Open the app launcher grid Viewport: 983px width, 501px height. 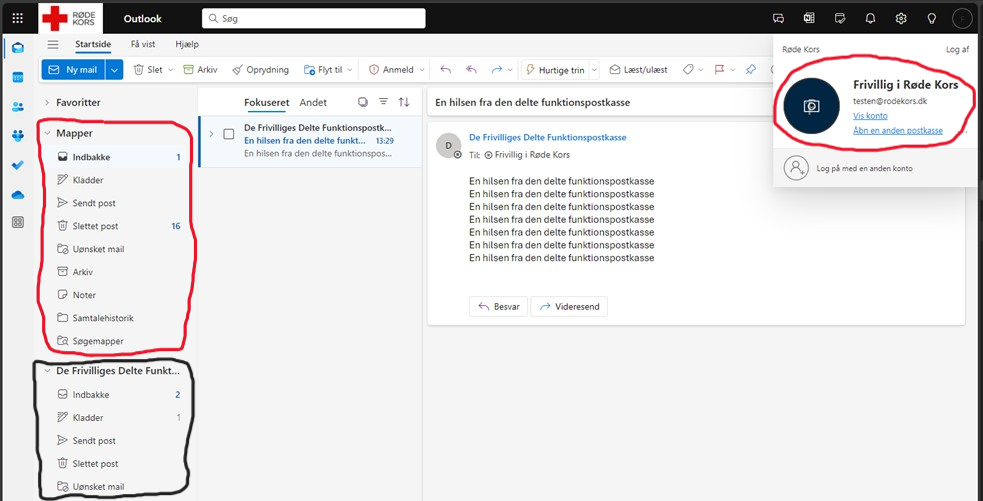click(x=18, y=19)
